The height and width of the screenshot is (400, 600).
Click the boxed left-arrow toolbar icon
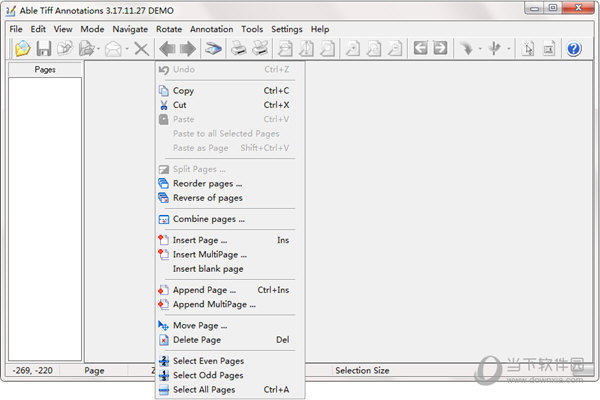[x=421, y=48]
